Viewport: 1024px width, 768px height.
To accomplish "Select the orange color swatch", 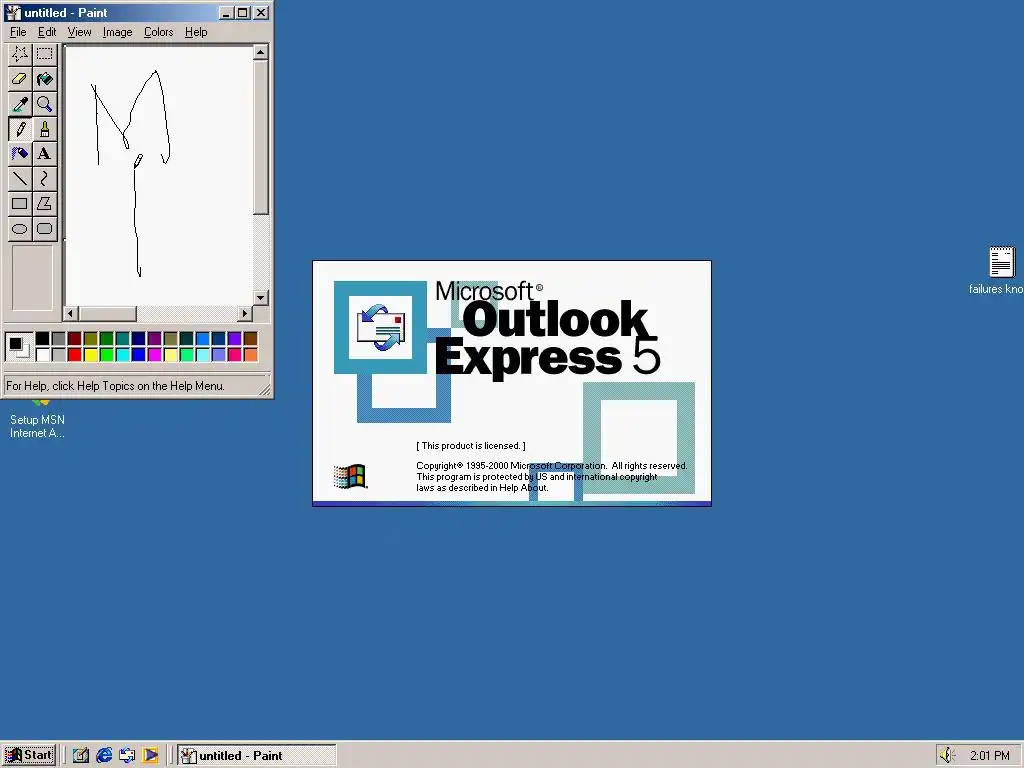I will click(250, 355).
